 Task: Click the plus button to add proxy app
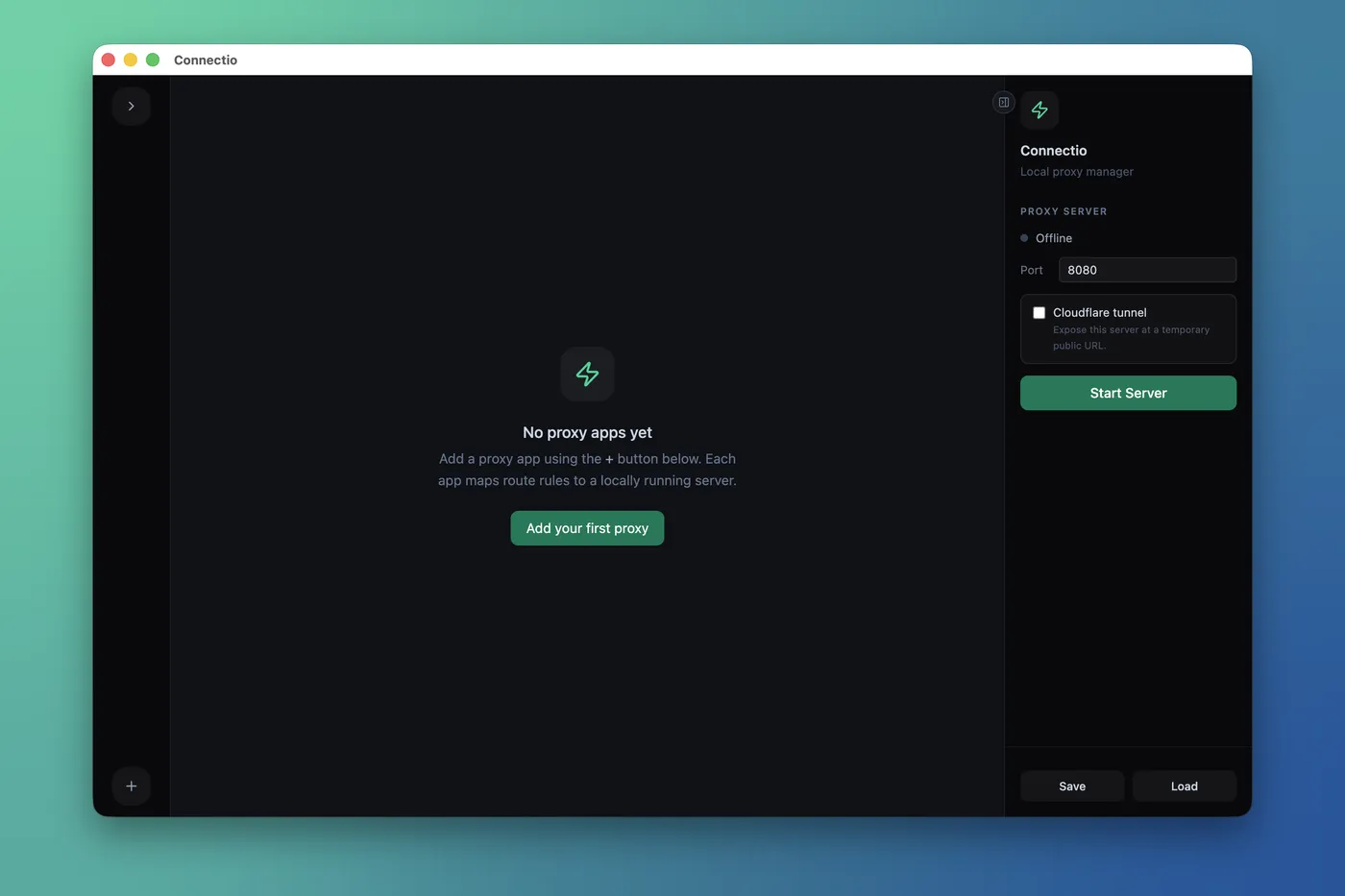coord(131,786)
